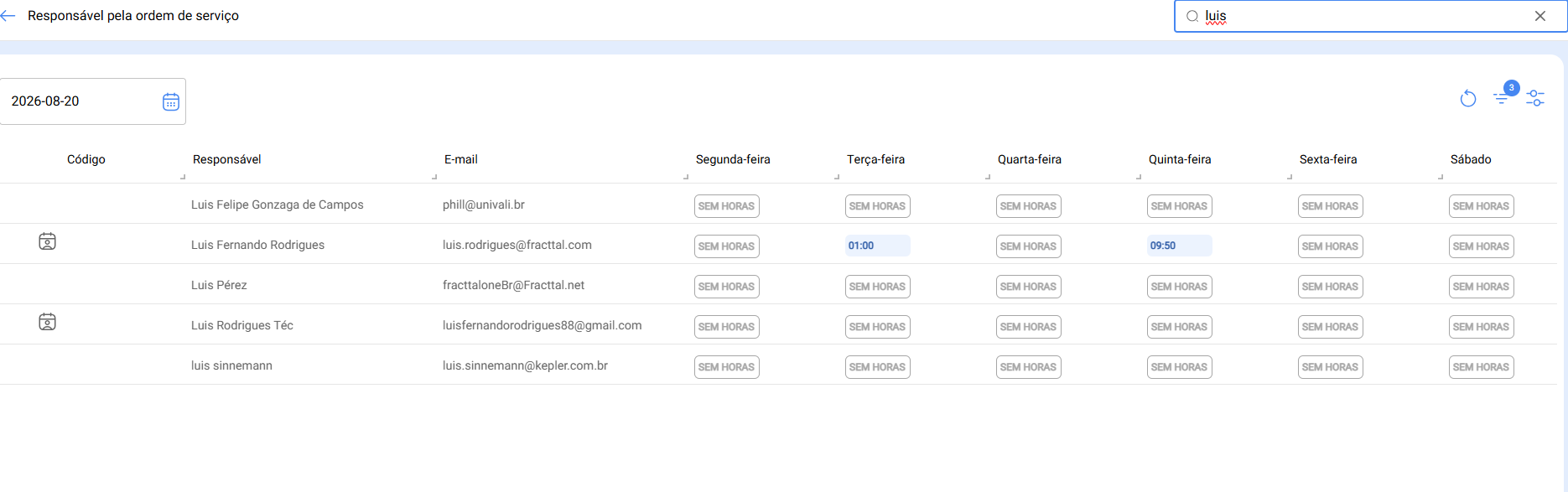Click the Quinta-feira column header
This screenshot has width=1568, height=492.
(x=1180, y=159)
